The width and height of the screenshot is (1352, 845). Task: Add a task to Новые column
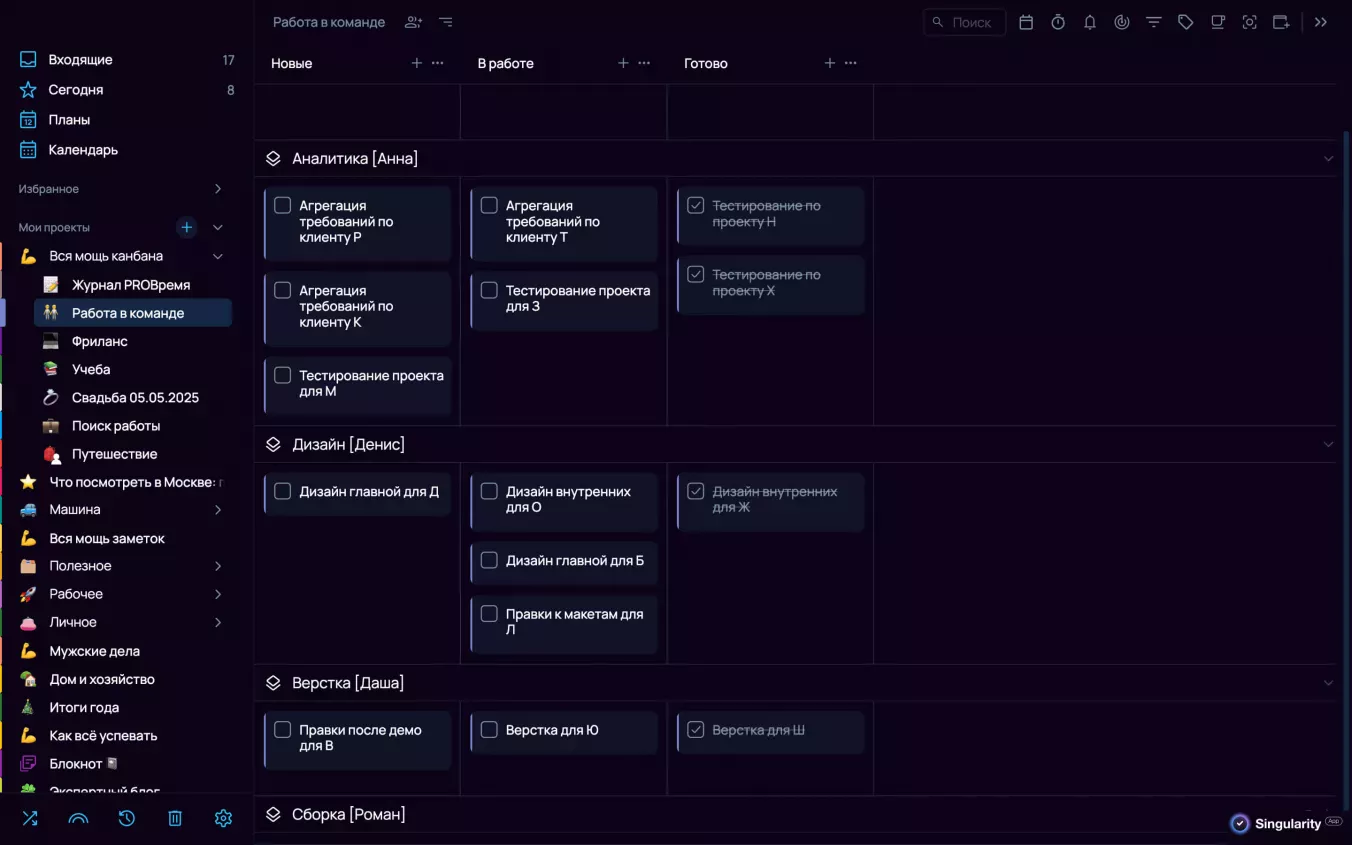[417, 63]
